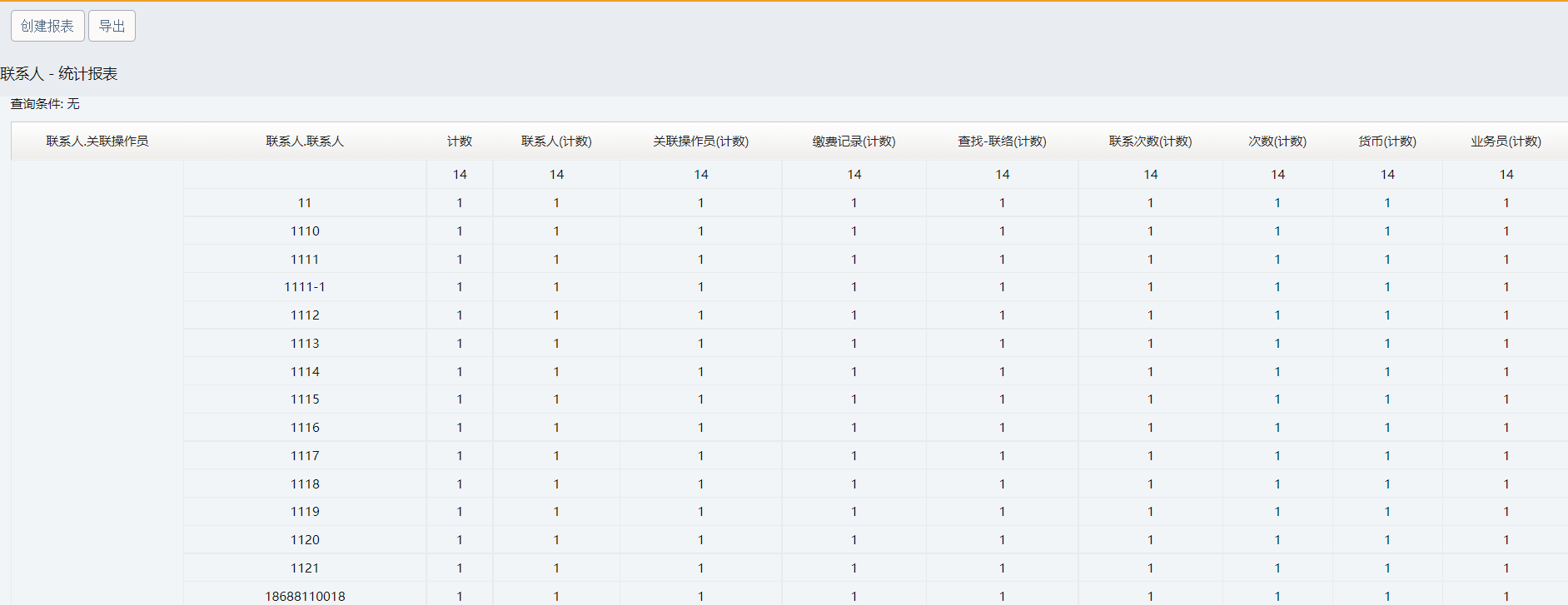Click the 计数 column header
The width and height of the screenshot is (1568, 605).
pos(460,141)
